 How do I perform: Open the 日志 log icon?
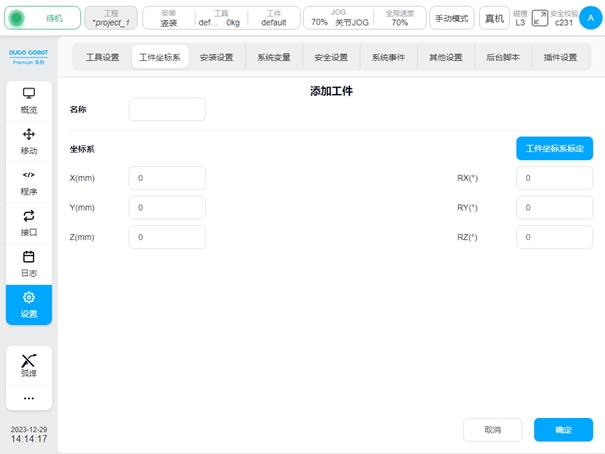(x=29, y=263)
